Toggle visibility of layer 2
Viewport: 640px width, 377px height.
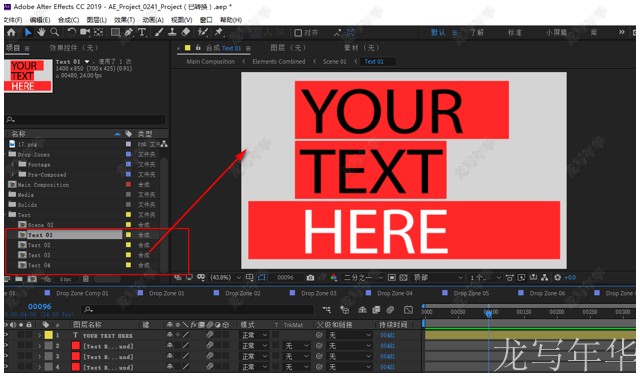tap(7, 346)
